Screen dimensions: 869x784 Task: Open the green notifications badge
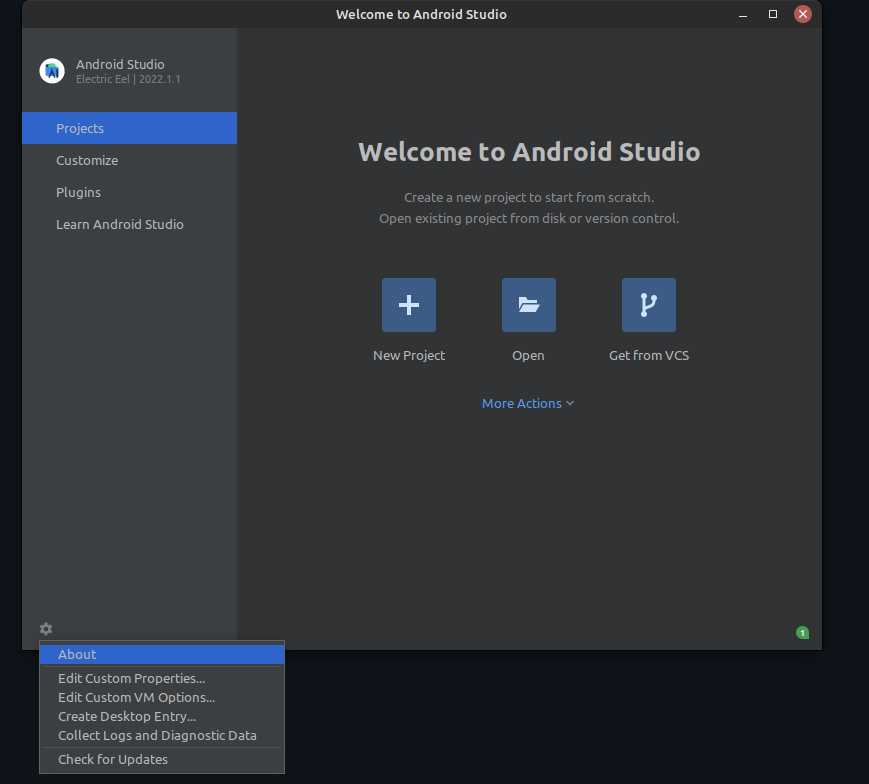[x=802, y=633]
